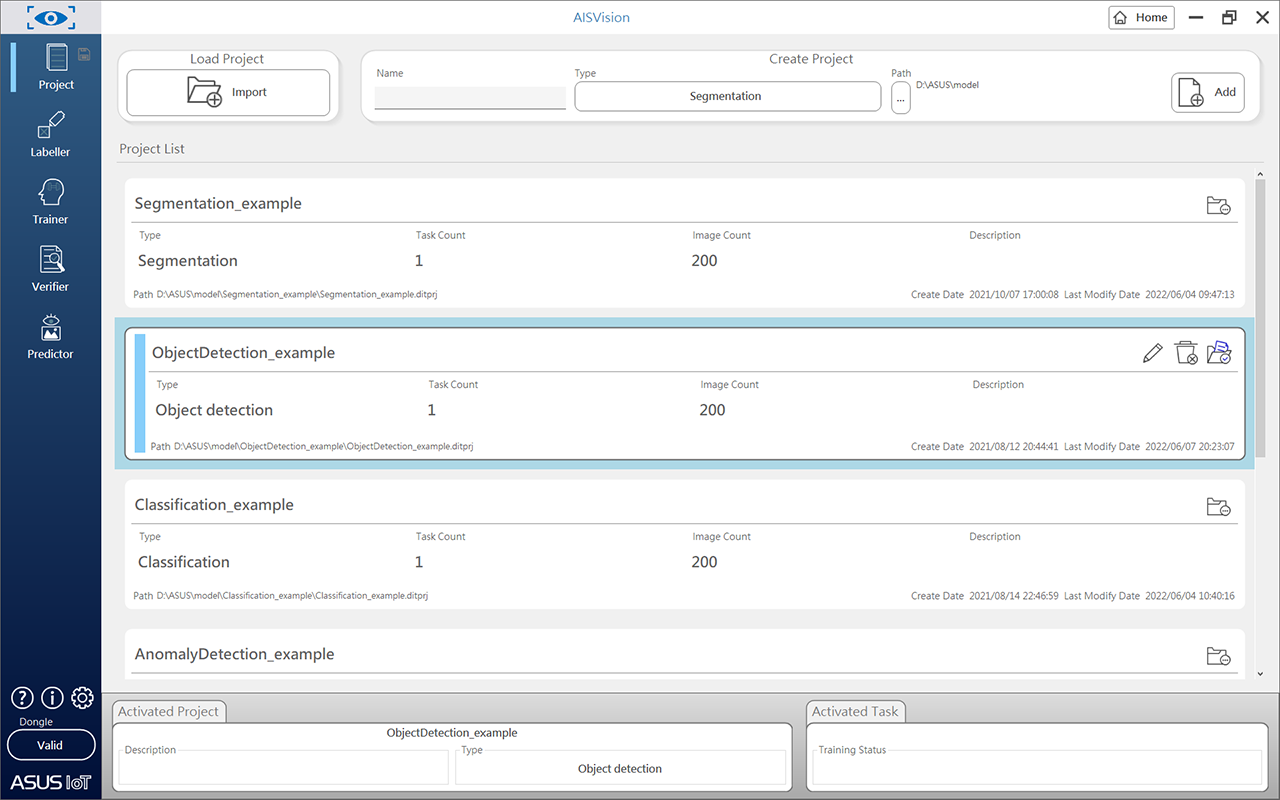1280x800 pixels.
Task: Focus the project Name input field
Action: (x=470, y=97)
